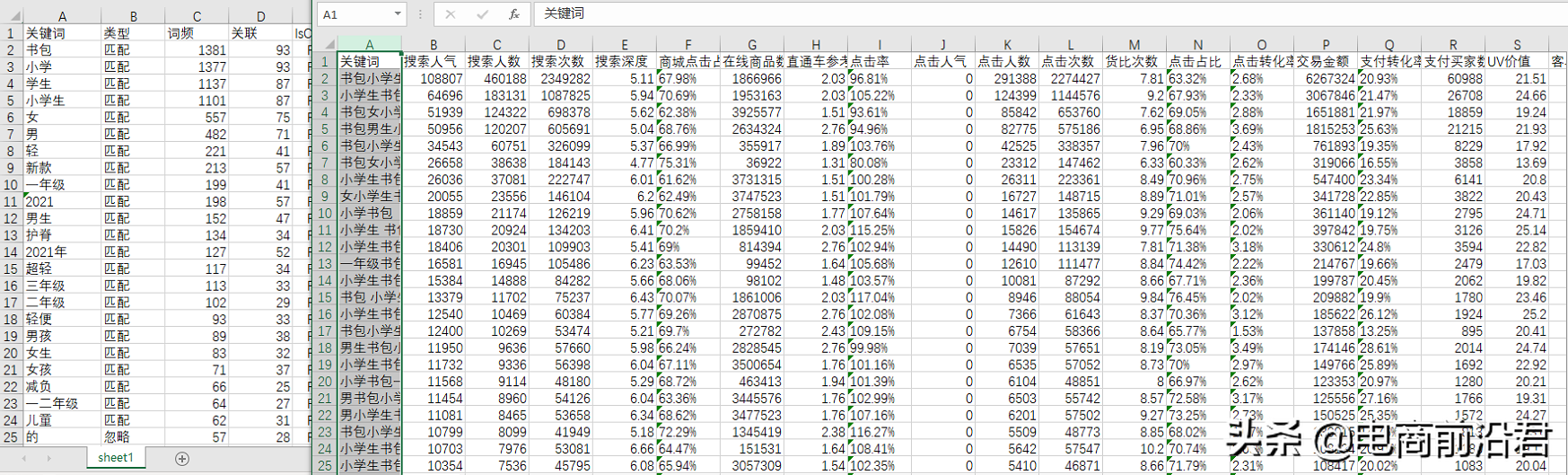Select column S header in right workbook
The height and width of the screenshot is (475, 1568).
(1517, 44)
